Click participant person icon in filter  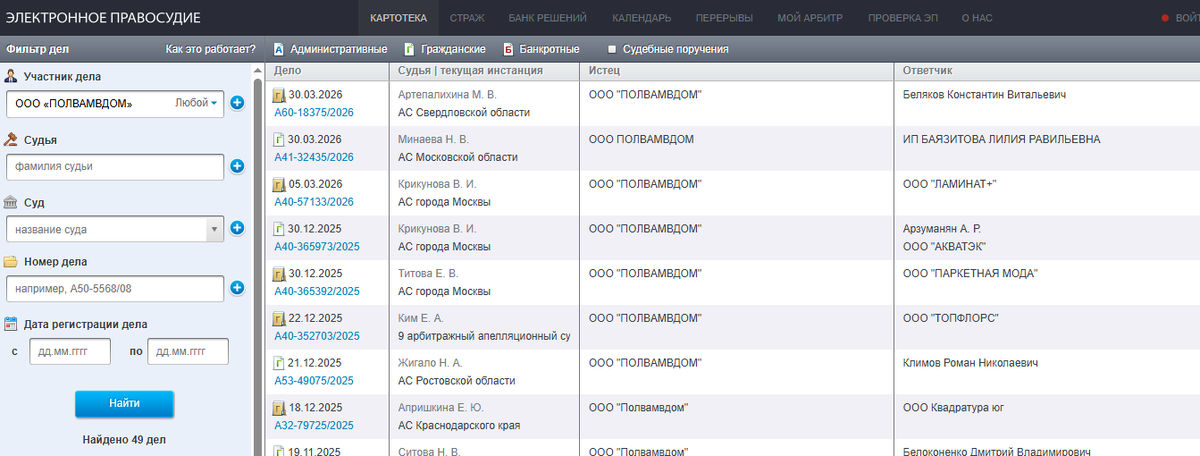tap(11, 77)
